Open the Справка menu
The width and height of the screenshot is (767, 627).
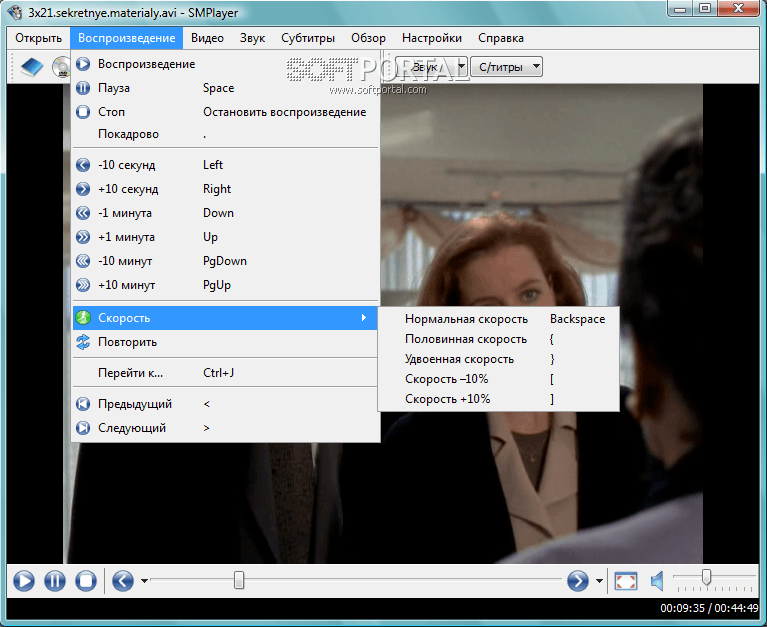pyautogui.click(x=501, y=38)
